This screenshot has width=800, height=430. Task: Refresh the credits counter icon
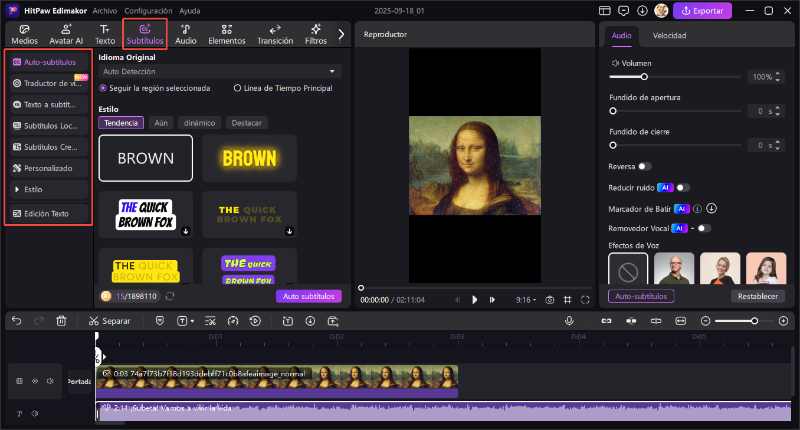(170, 296)
